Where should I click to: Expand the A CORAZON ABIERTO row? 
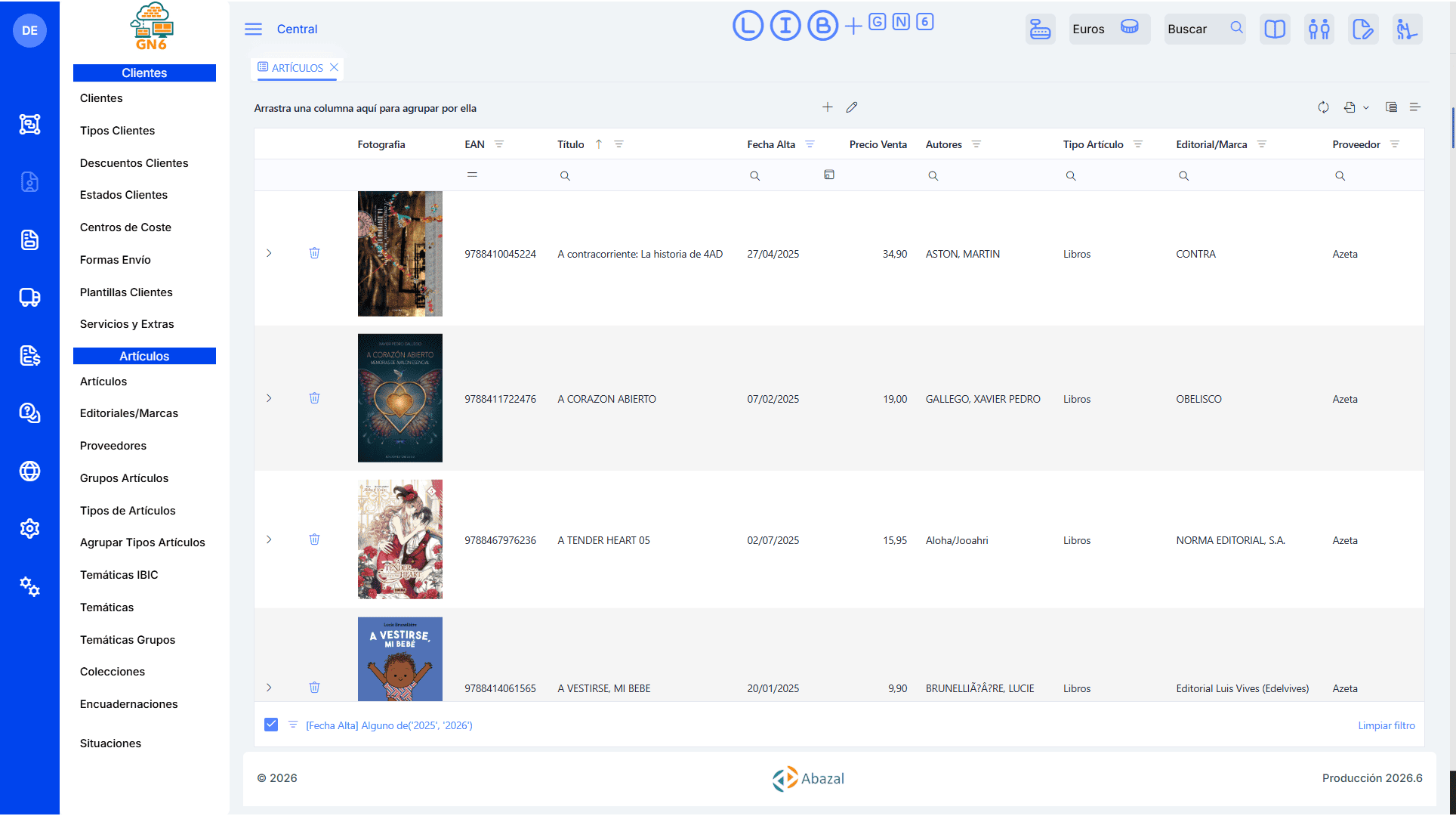point(269,398)
